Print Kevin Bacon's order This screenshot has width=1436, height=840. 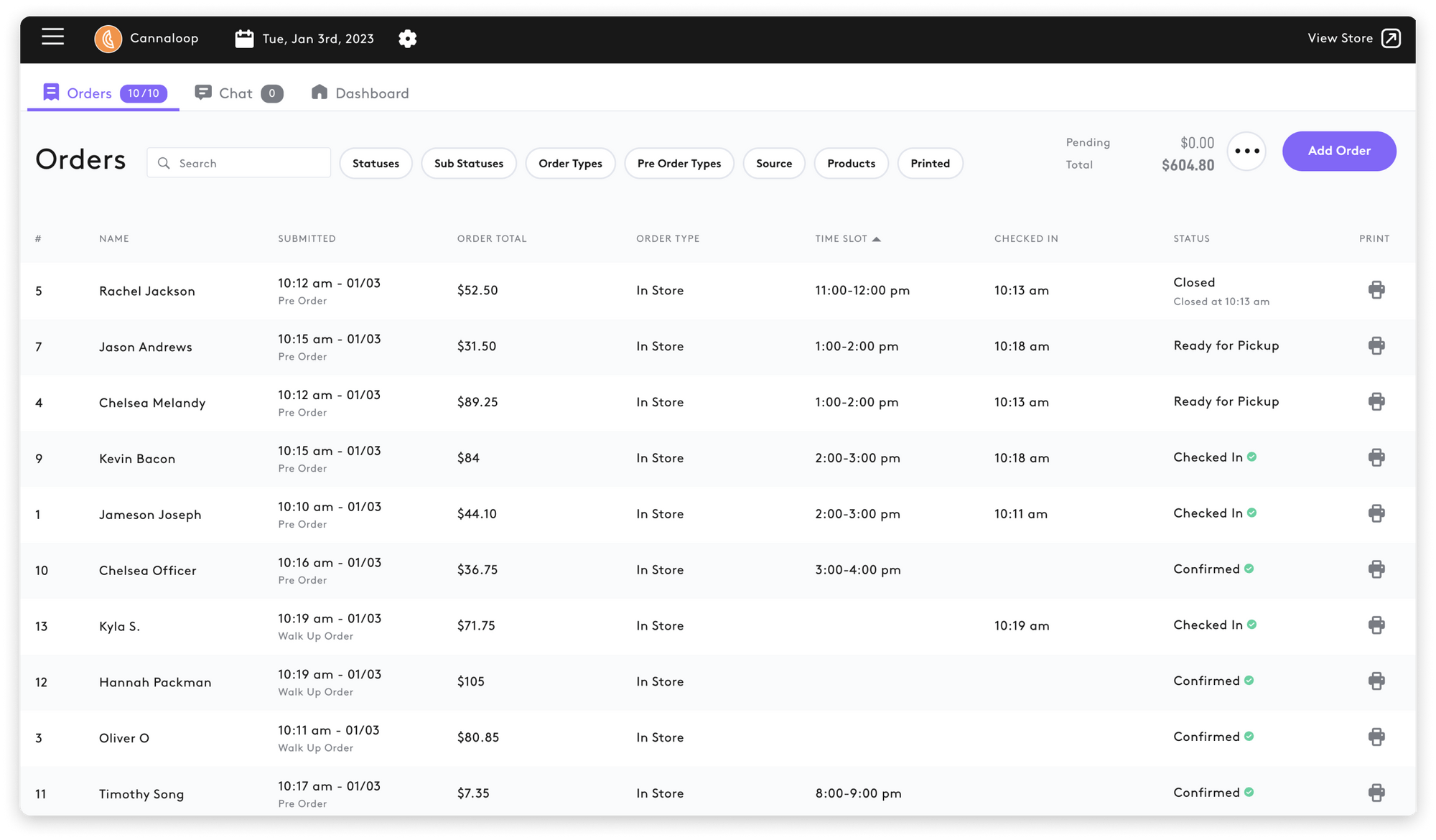pos(1376,457)
